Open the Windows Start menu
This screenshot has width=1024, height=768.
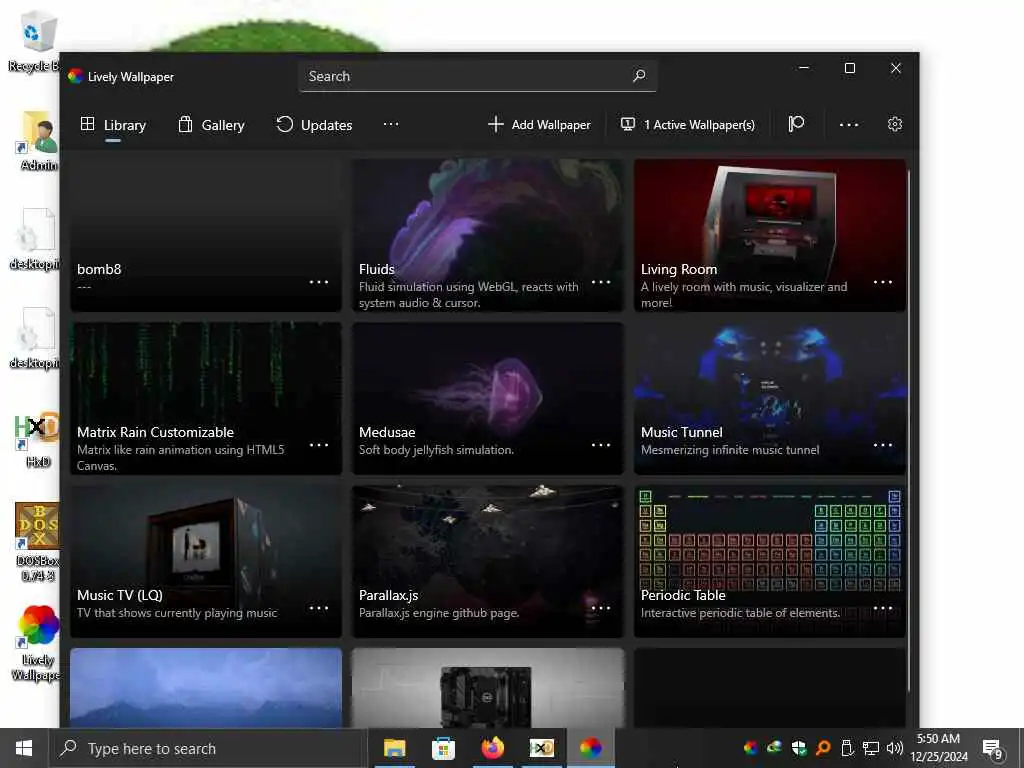click(24, 748)
